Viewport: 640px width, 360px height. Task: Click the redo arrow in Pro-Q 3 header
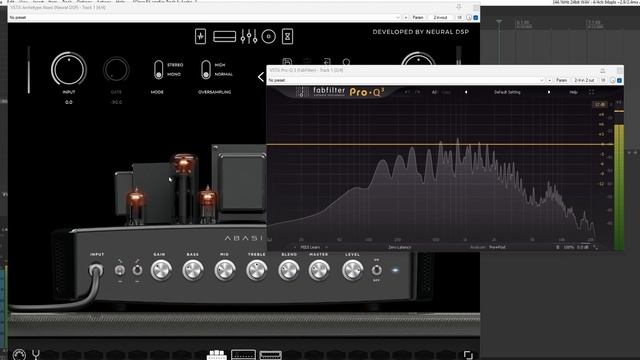418,92
